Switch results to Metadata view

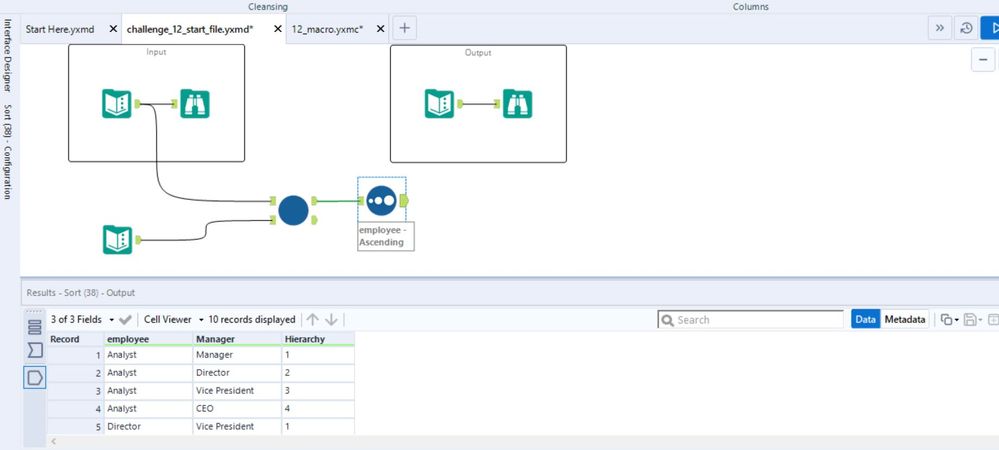pos(905,319)
